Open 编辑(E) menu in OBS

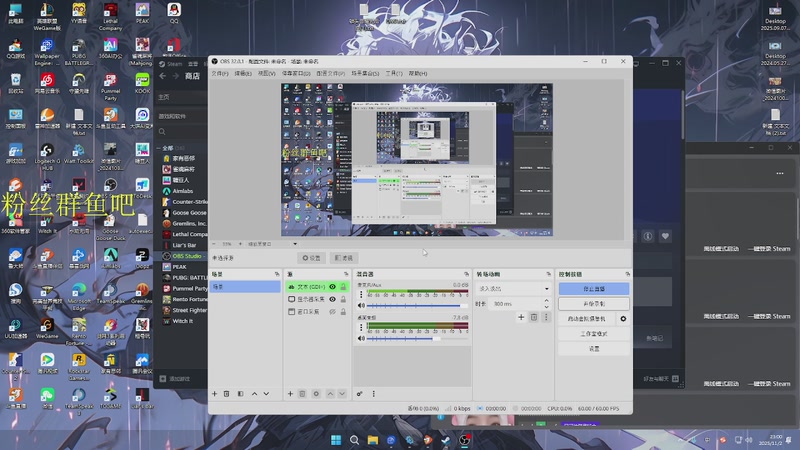point(243,73)
